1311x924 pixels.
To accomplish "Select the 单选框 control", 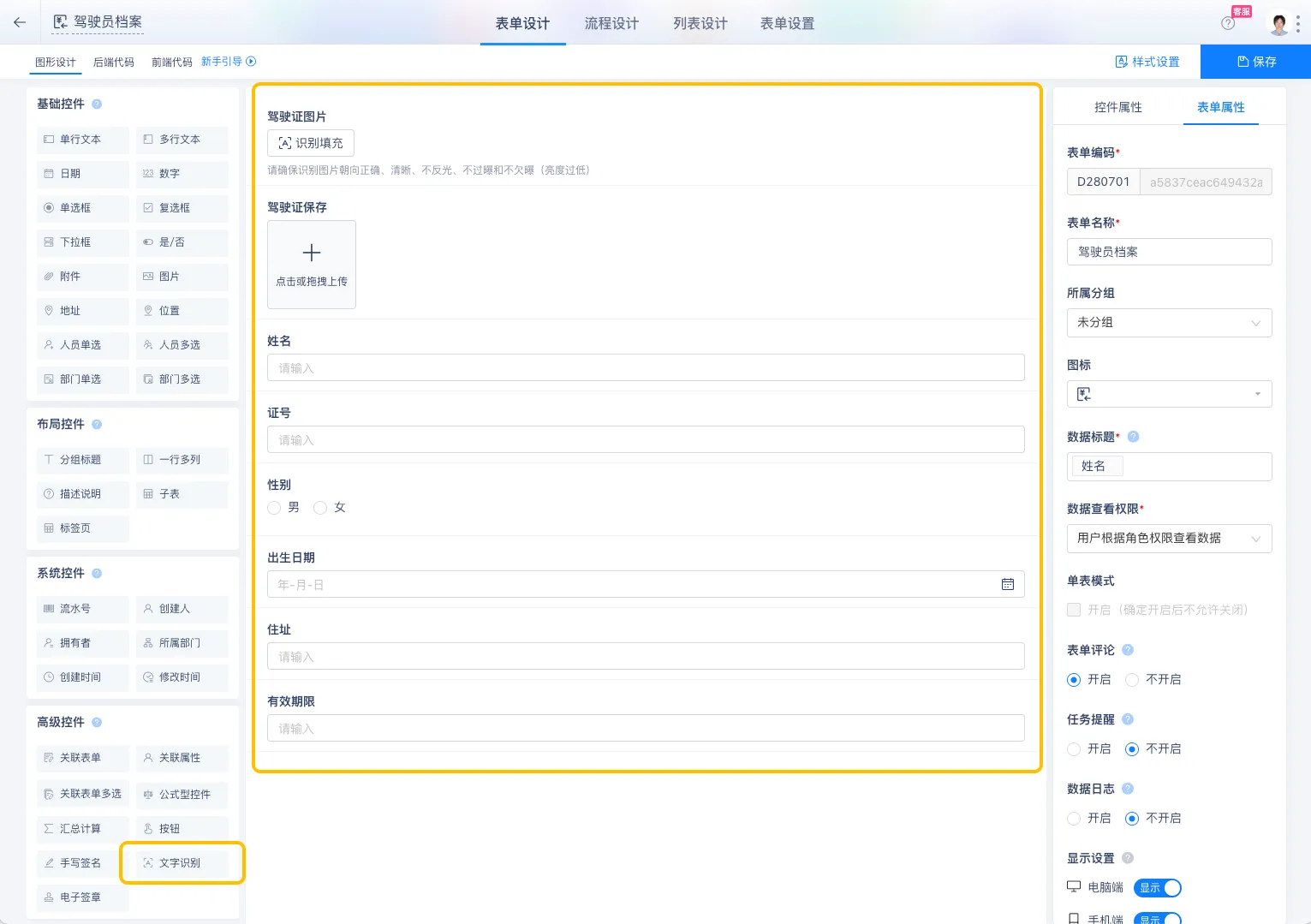I will pyautogui.click(x=82, y=208).
